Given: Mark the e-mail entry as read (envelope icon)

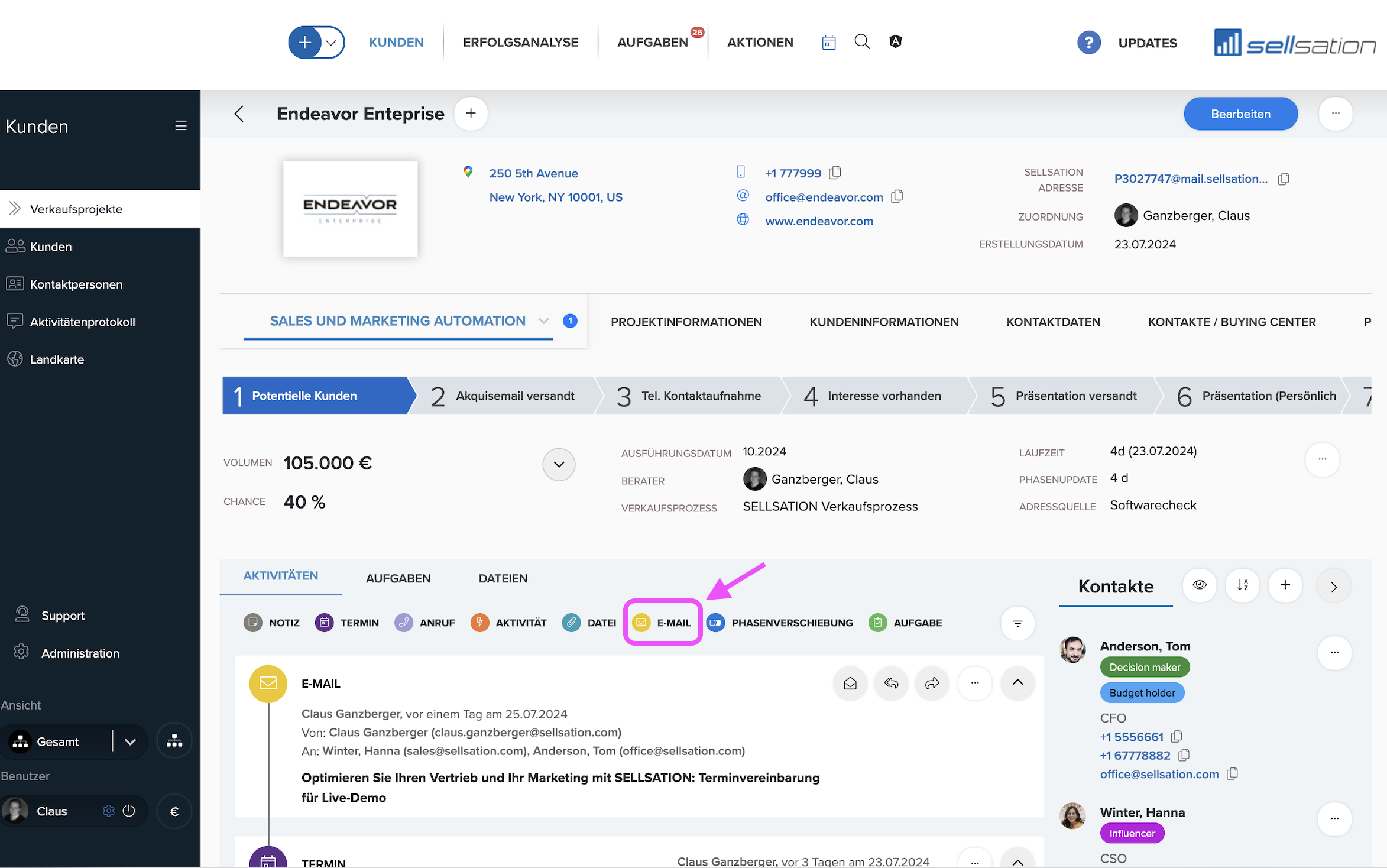Looking at the screenshot, I should (850, 684).
